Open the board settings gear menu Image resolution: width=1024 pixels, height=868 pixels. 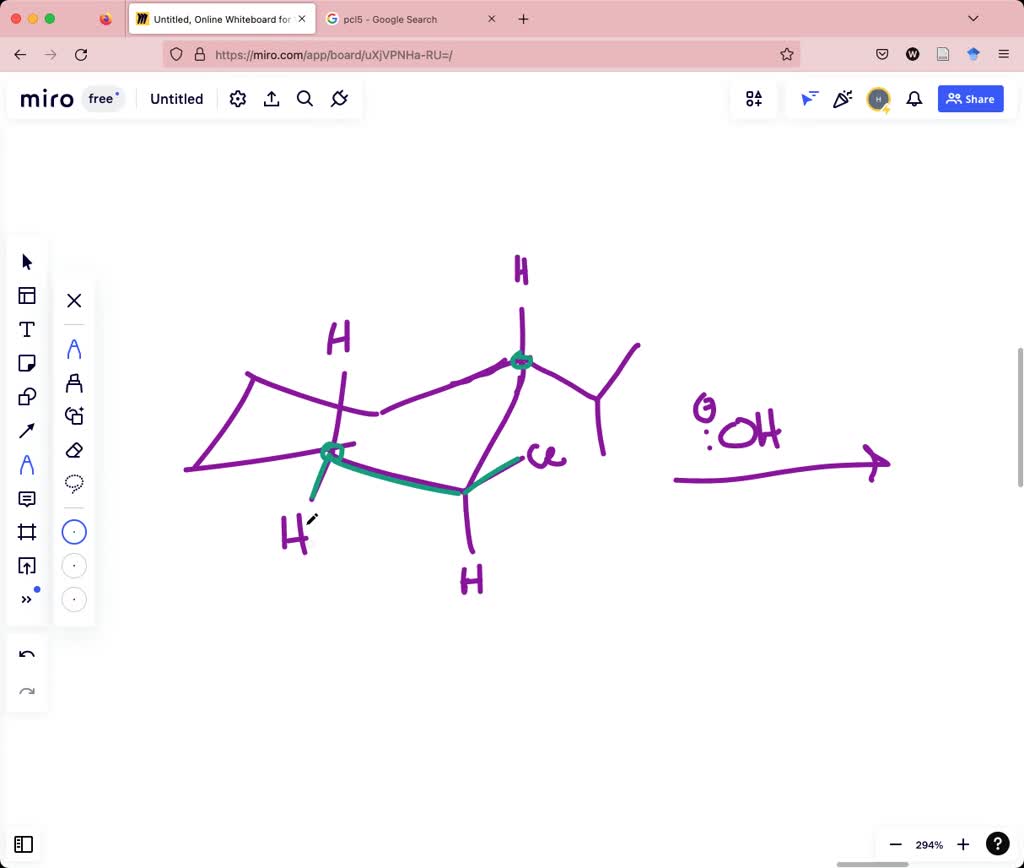coord(237,99)
